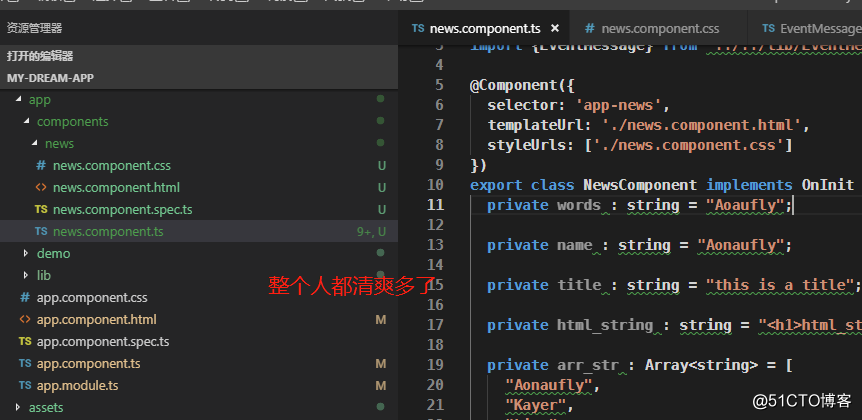Click OnInit interface name
Image resolution: width=862 pixels, height=420 pixels.
click(x=827, y=185)
